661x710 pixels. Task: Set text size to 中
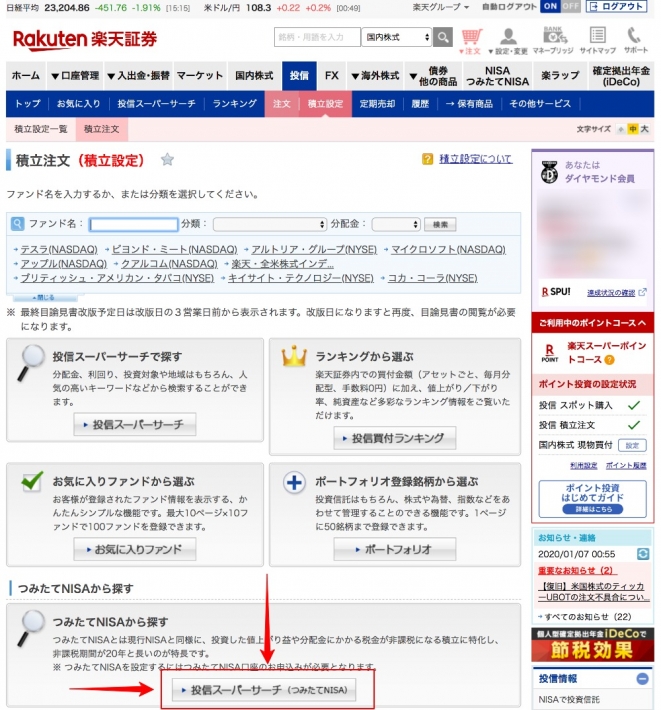[632, 130]
